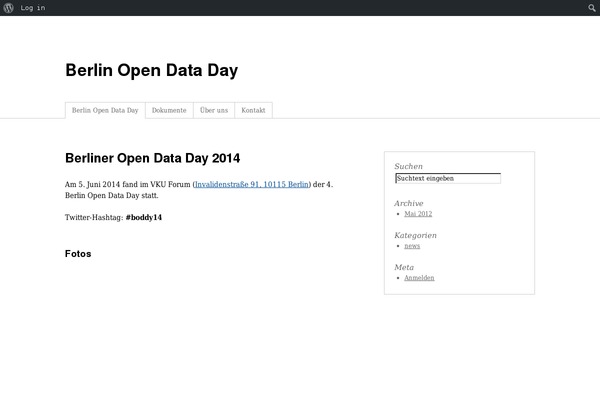
Task: Focus the Suchtext eingeben search field
Action: (x=448, y=178)
